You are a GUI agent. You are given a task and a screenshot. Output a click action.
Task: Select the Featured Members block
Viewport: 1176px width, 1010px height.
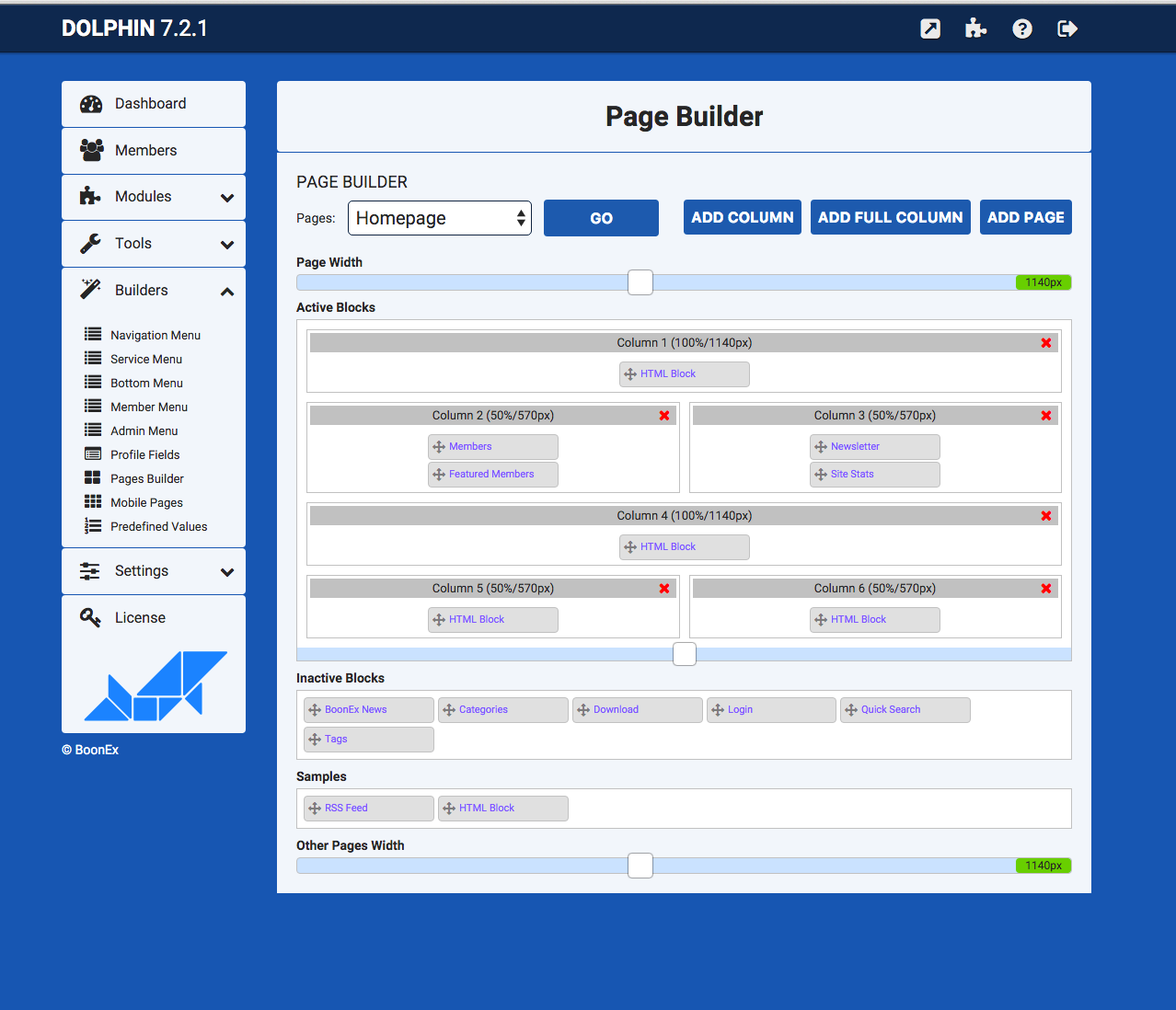(492, 475)
